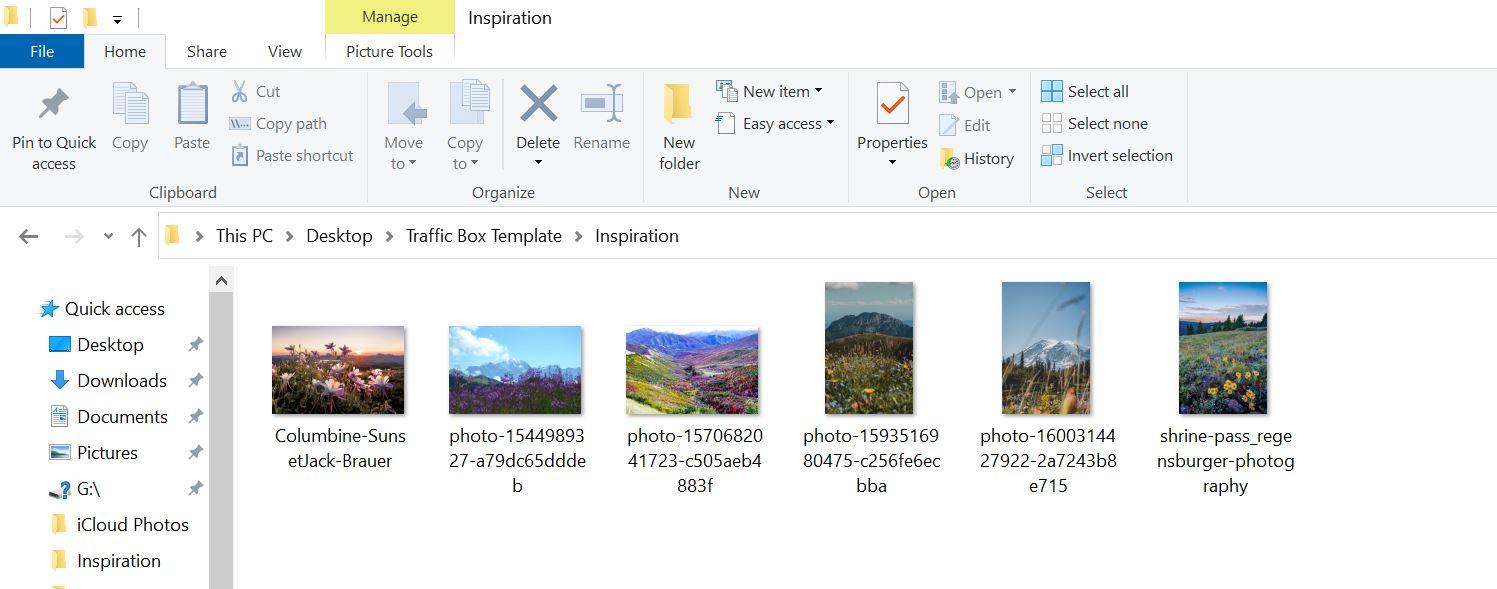
Task: Click This PC in address bar
Action: pos(244,236)
